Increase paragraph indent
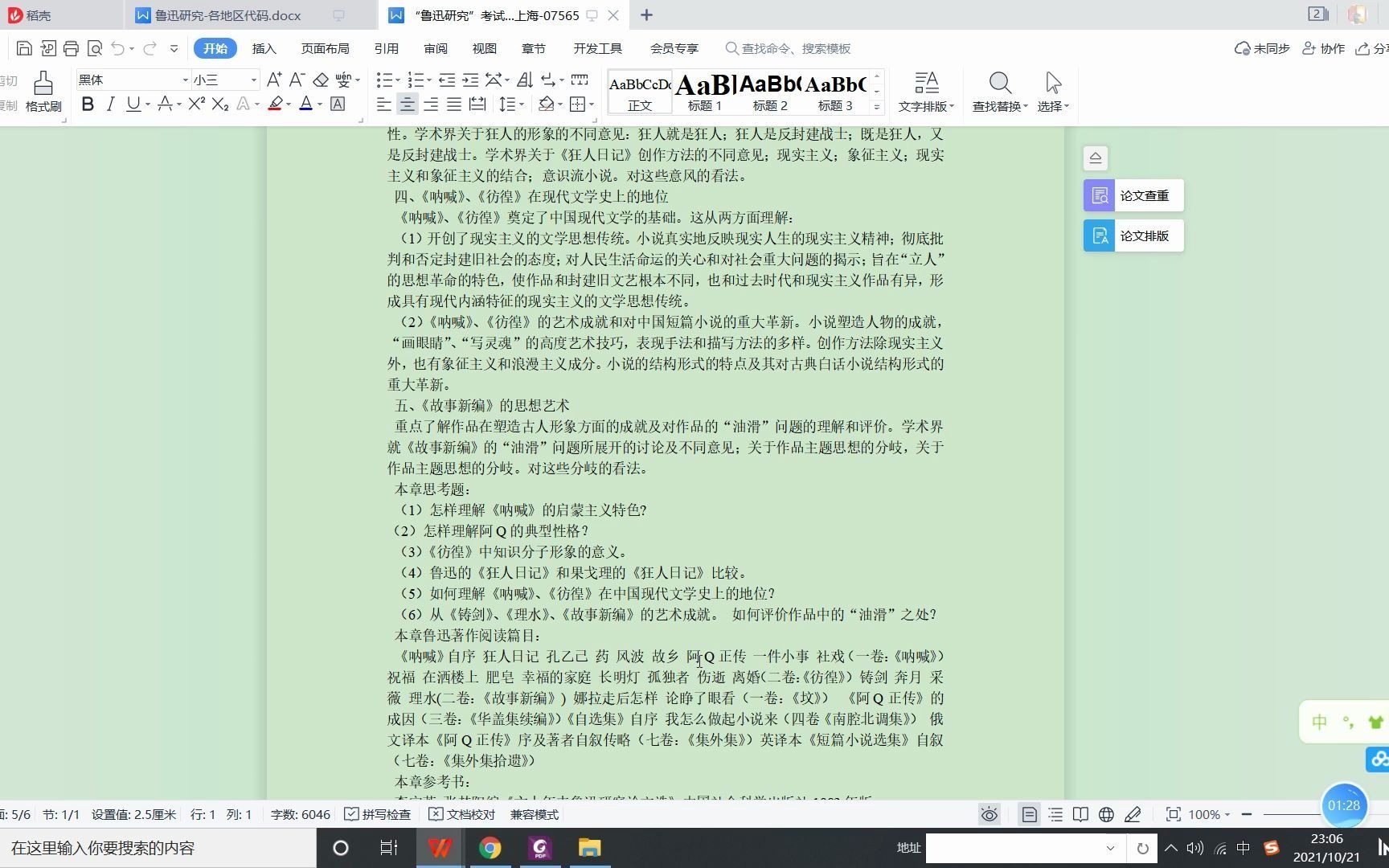 coord(470,80)
